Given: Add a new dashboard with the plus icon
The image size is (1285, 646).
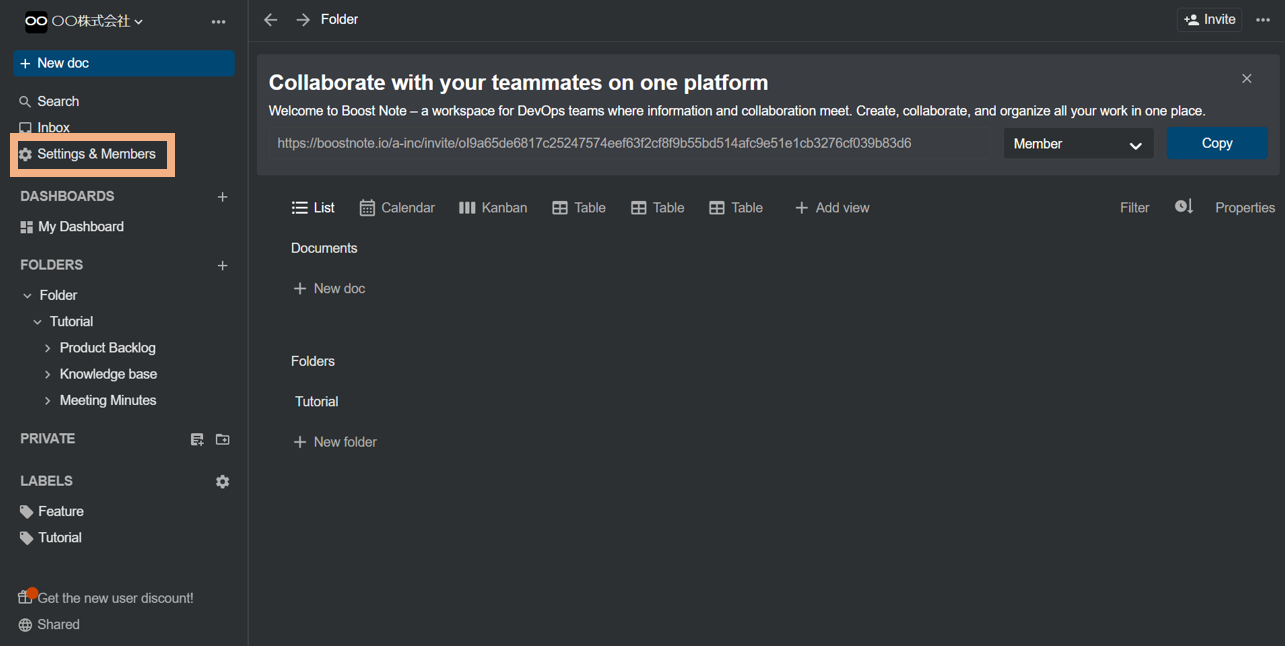Looking at the screenshot, I should pos(223,197).
